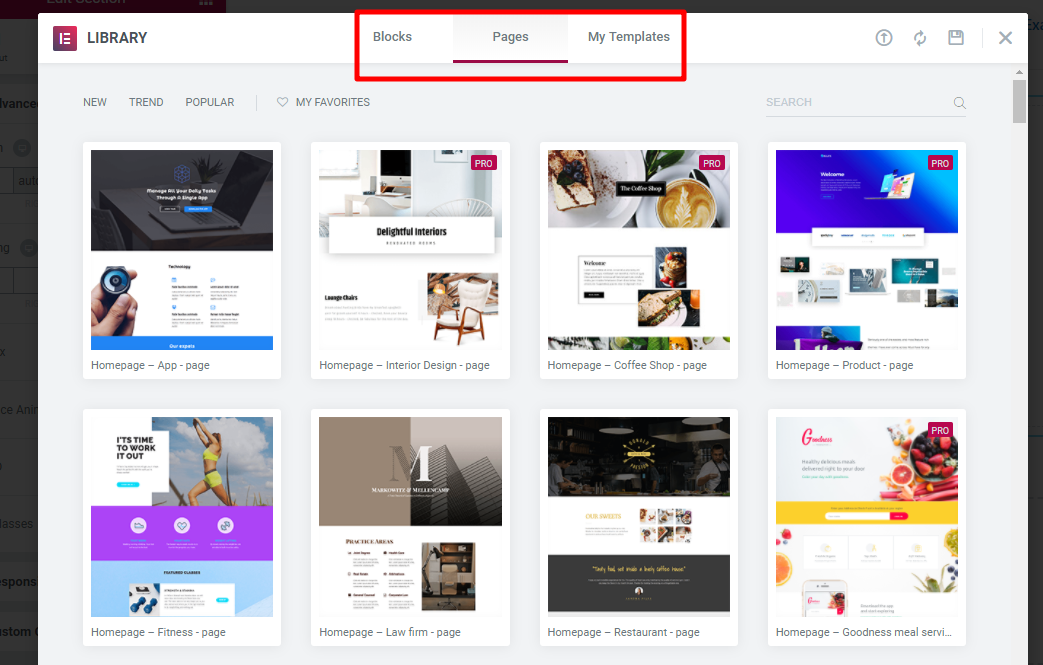Open Homepage – Goodness meal service thumbnail
The height and width of the screenshot is (665, 1043).
867,517
